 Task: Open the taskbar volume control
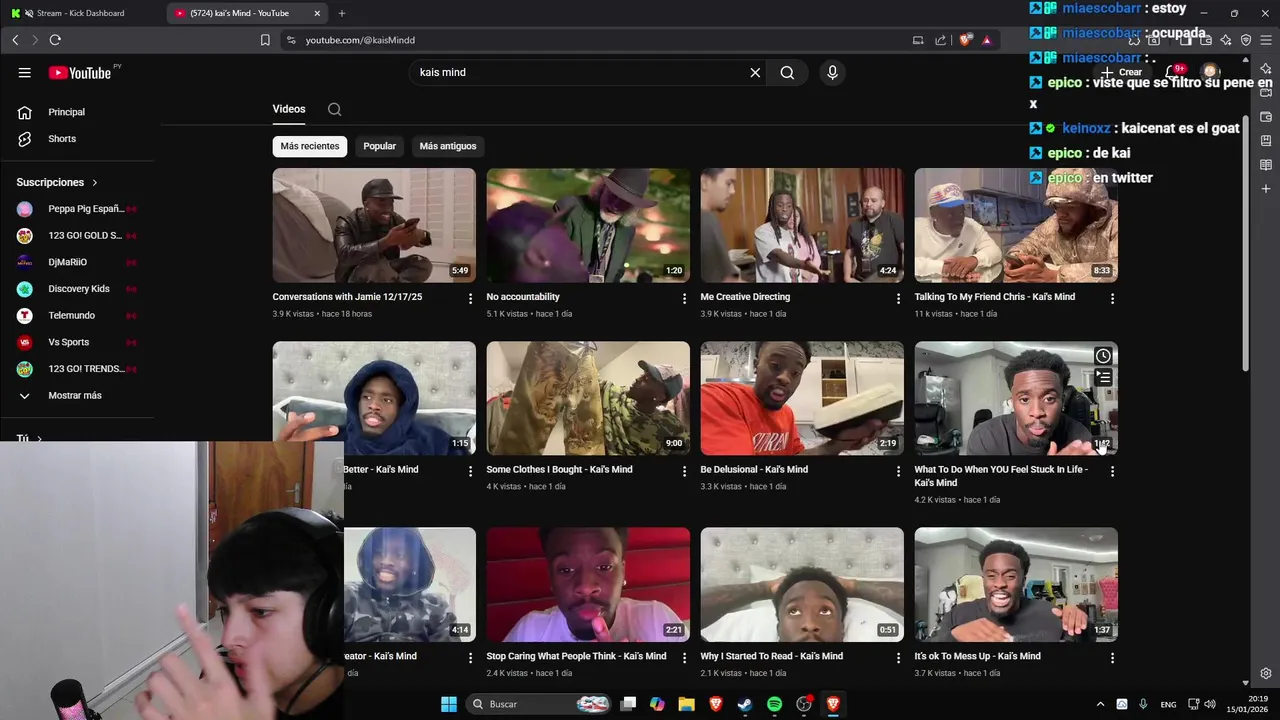coord(1210,704)
